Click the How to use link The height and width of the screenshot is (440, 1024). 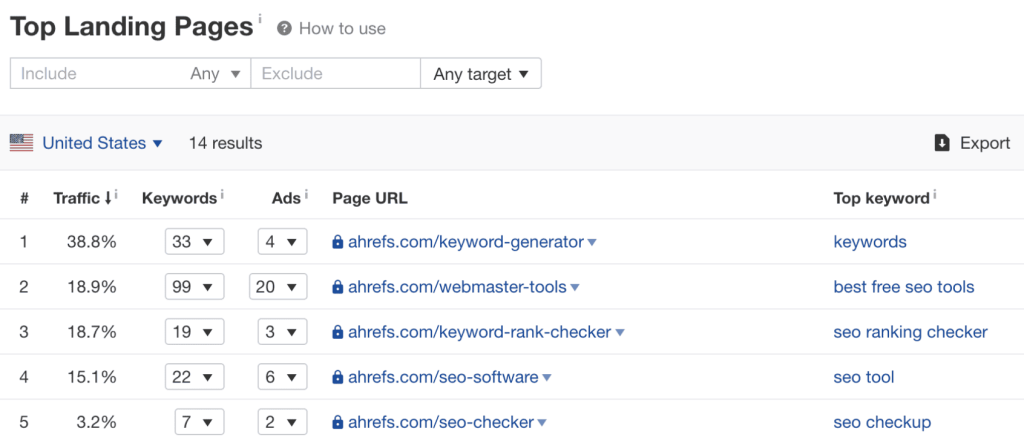pos(342,29)
